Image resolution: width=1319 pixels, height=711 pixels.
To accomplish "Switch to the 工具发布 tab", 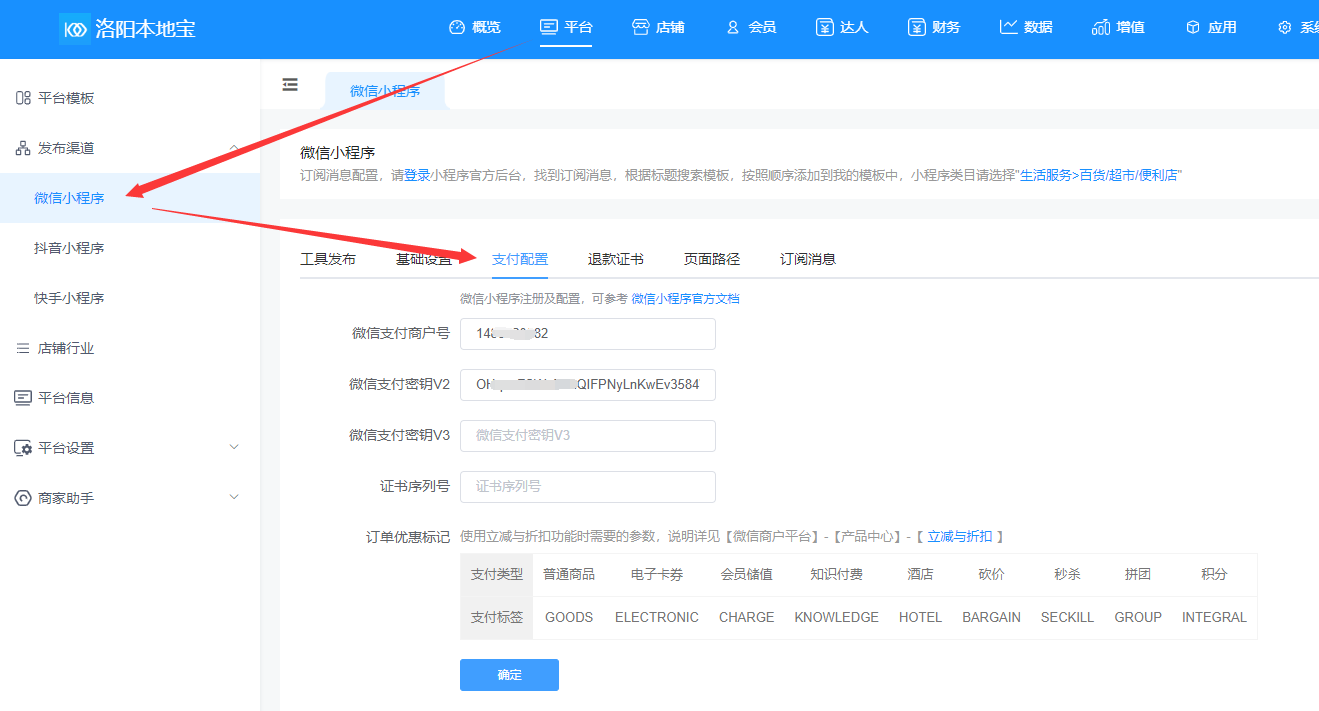I will (x=328, y=259).
